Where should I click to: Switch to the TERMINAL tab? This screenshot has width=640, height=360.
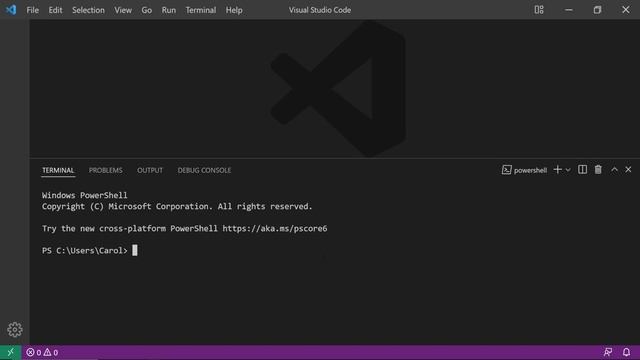point(58,170)
